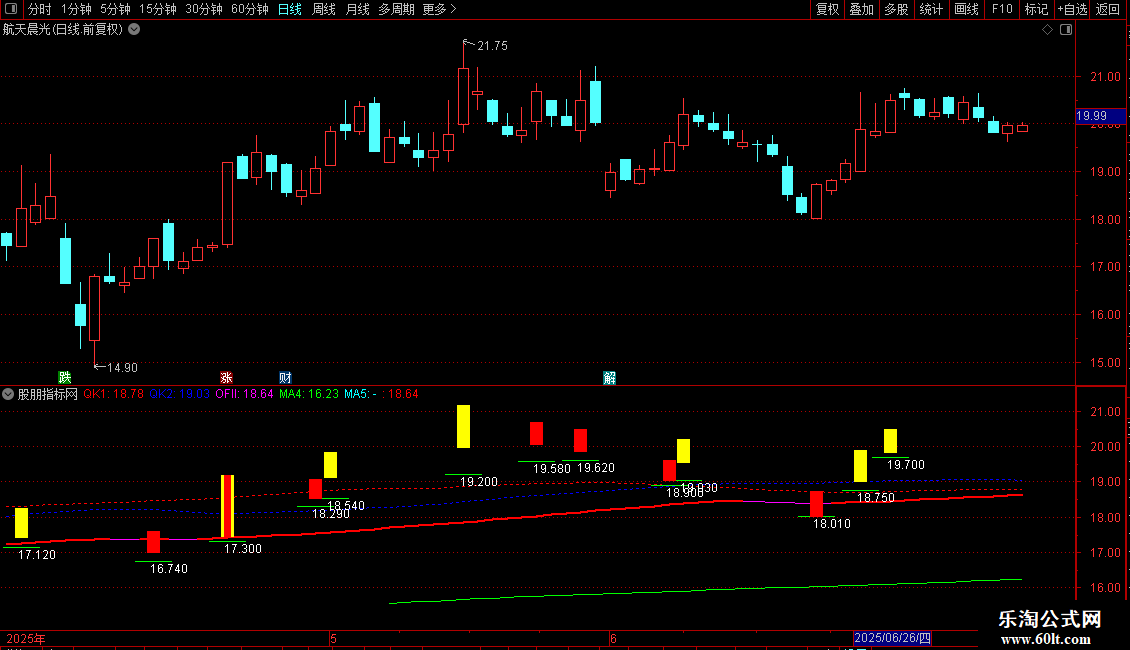Toggle the sidebar panel icon at top-left

click(11, 9)
